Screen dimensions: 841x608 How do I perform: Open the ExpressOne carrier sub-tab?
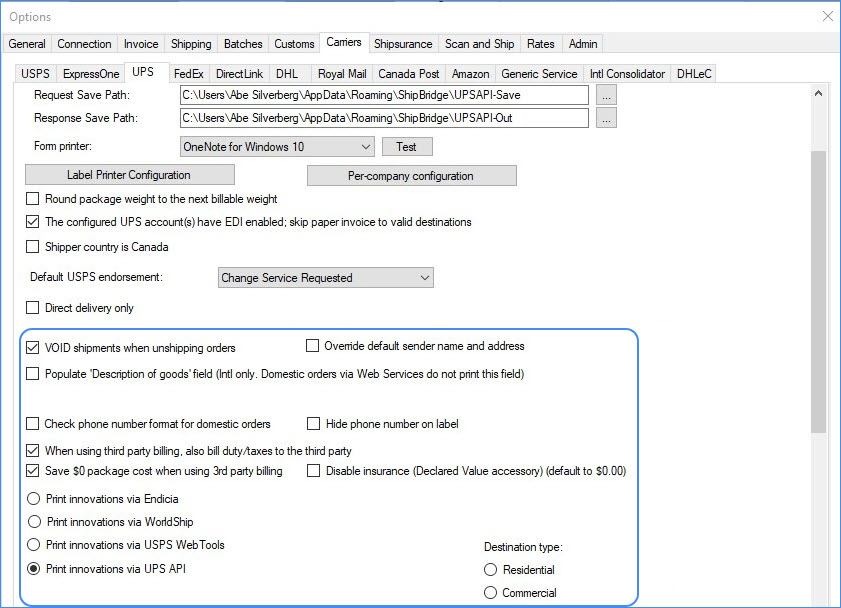(x=91, y=74)
